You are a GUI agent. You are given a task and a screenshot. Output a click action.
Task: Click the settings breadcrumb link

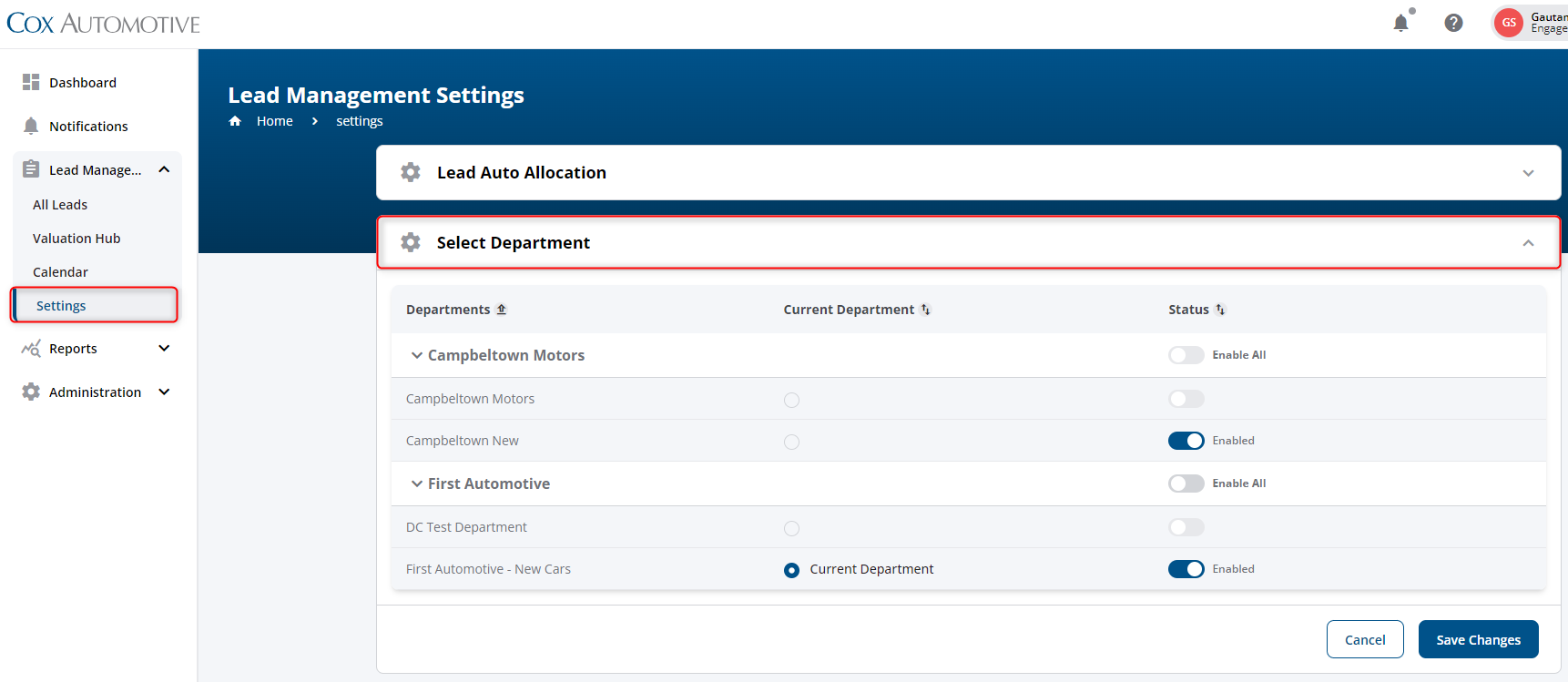click(360, 121)
